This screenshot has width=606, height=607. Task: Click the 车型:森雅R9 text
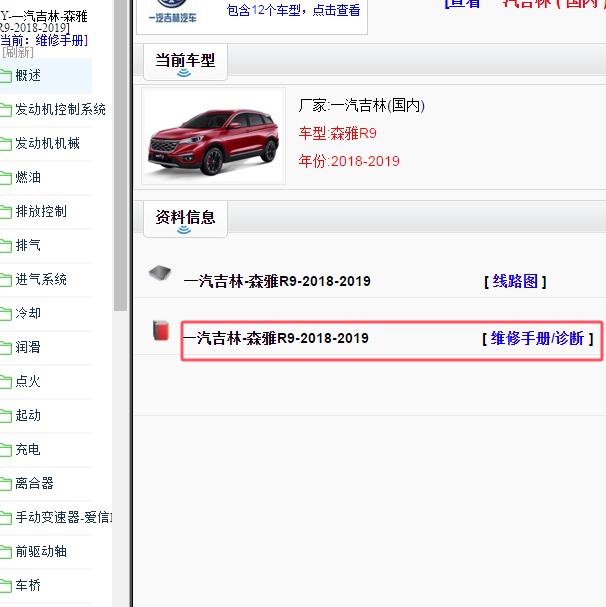338,134
